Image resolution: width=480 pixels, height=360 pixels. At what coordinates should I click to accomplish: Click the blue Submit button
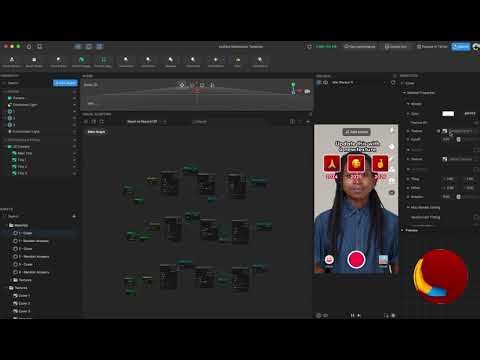click(461, 47)
